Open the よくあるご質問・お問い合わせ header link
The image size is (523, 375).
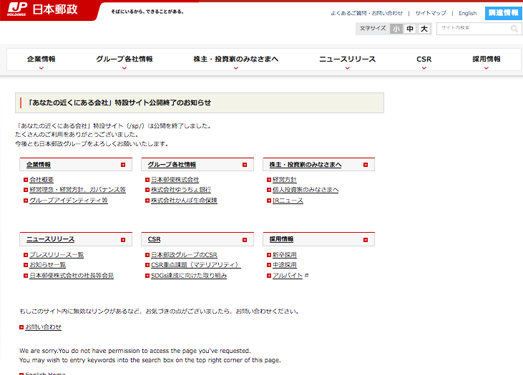point(367,13)
